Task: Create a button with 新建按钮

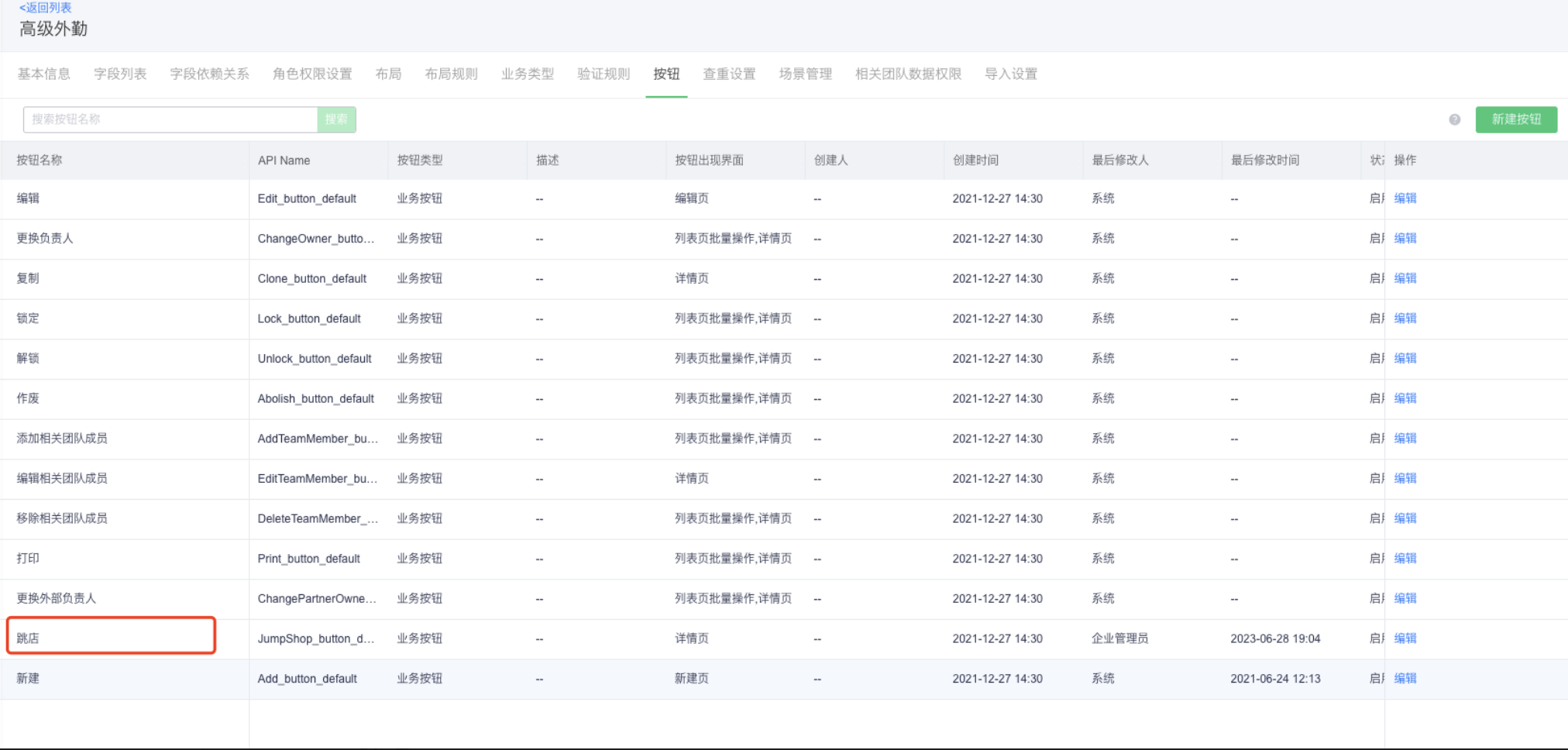Action: coord(1516,119)
